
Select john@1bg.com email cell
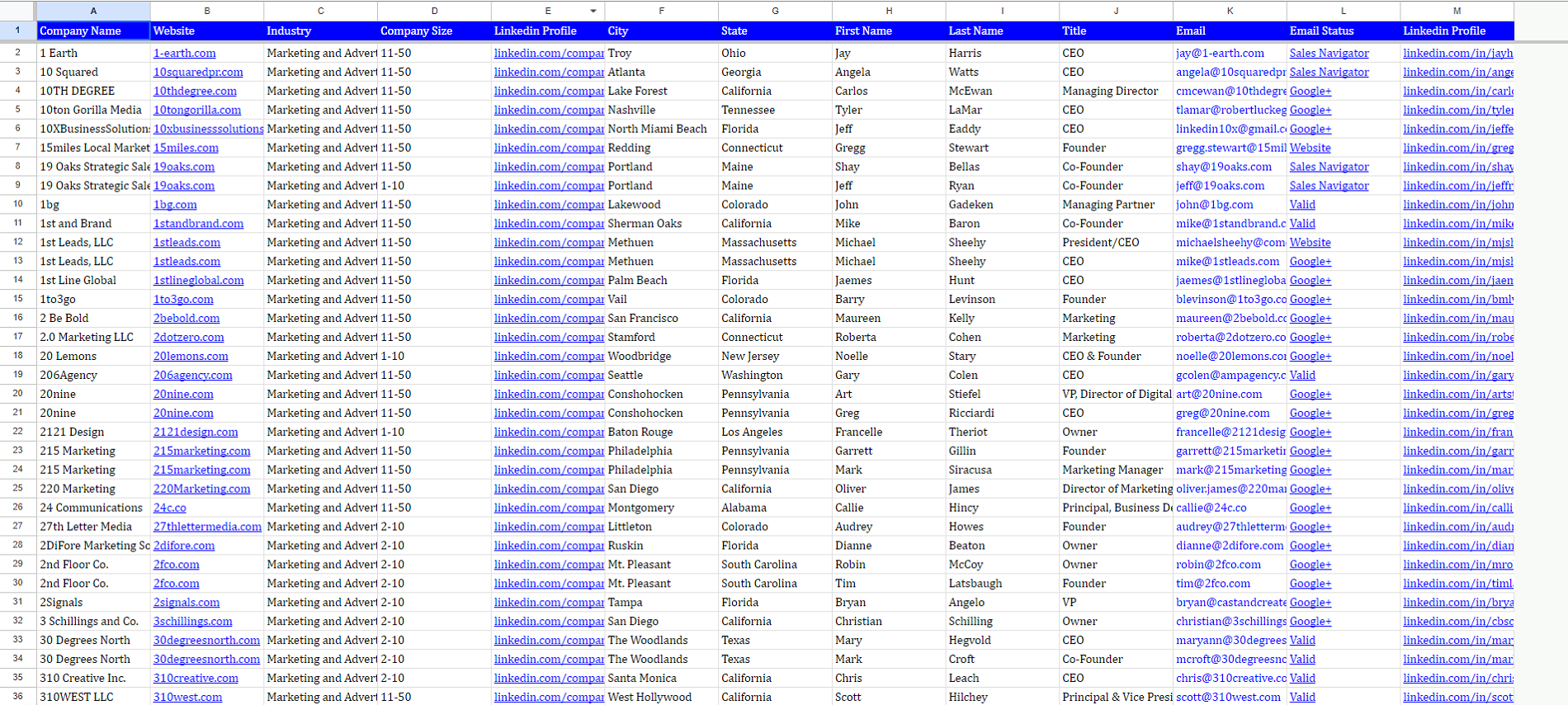1230,205
